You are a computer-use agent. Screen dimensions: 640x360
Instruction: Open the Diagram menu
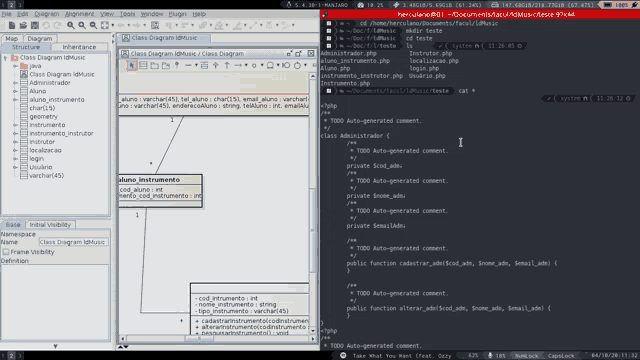(x=47, y=14)
